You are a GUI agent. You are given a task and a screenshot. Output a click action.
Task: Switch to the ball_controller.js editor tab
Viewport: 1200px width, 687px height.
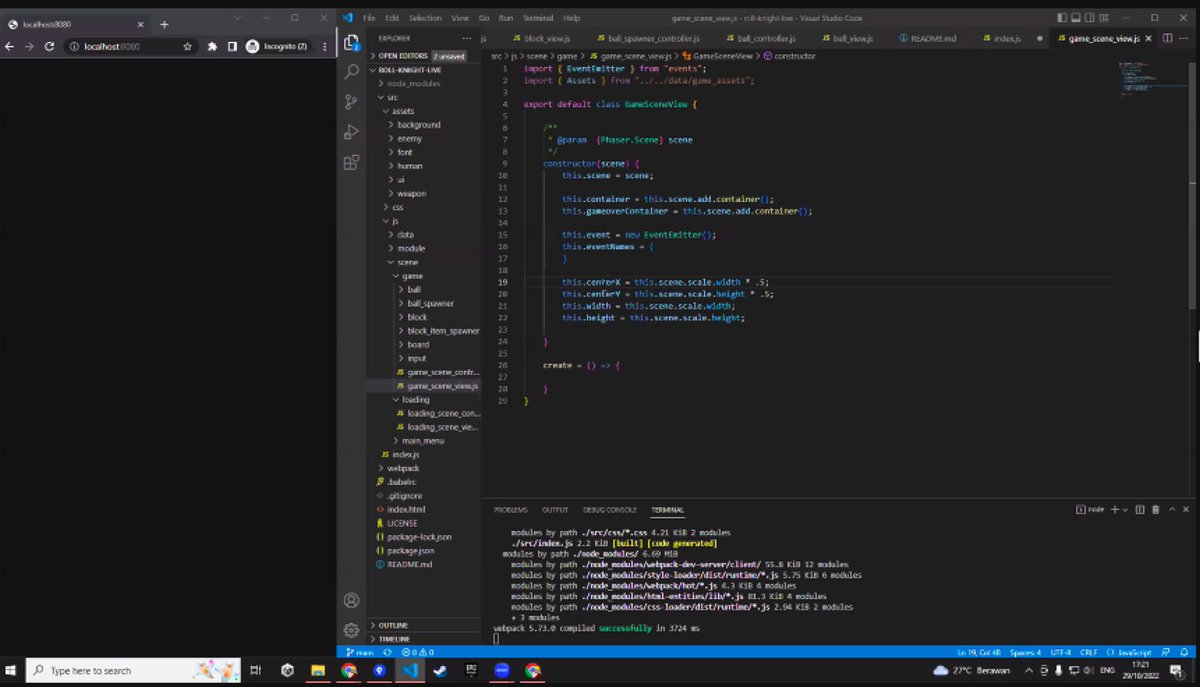click(763, 38)
